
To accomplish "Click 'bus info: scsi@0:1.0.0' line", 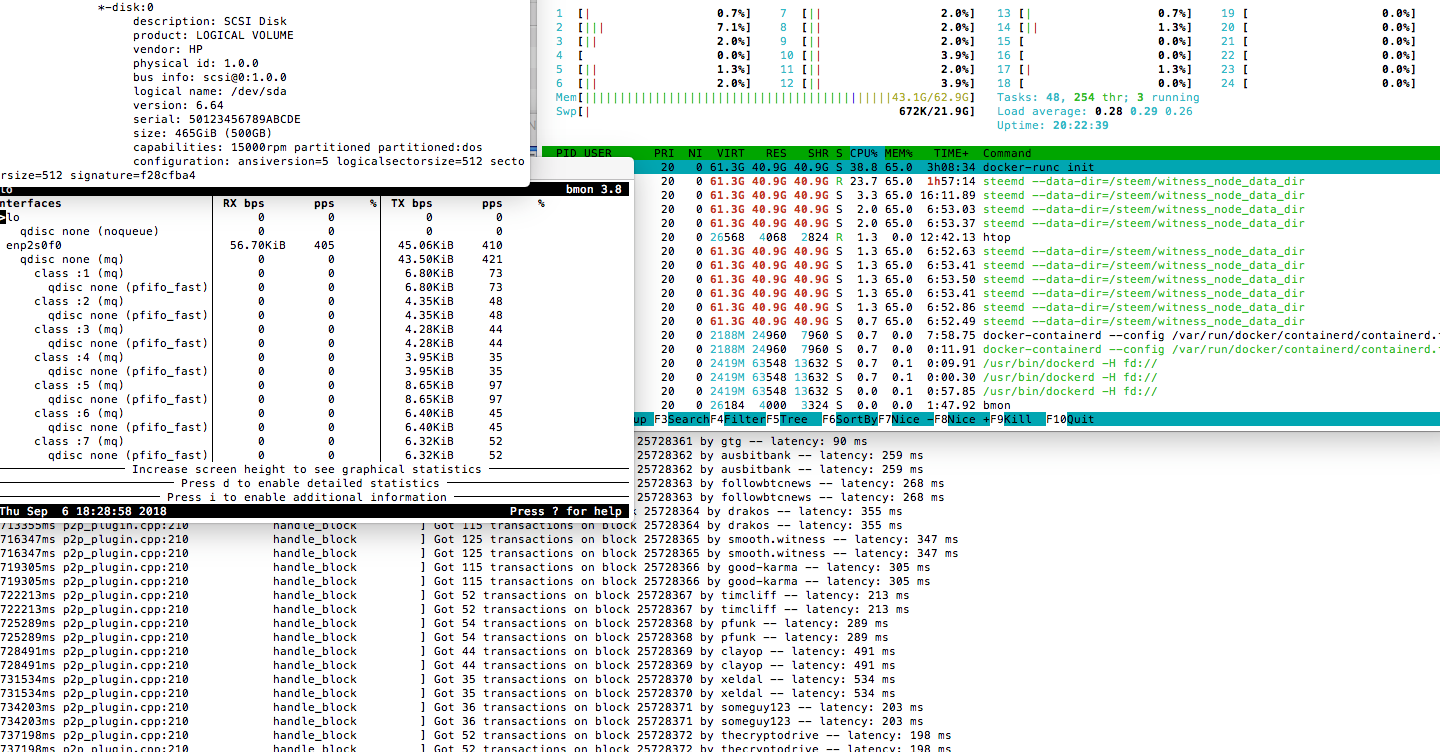I will coord(209,77).
